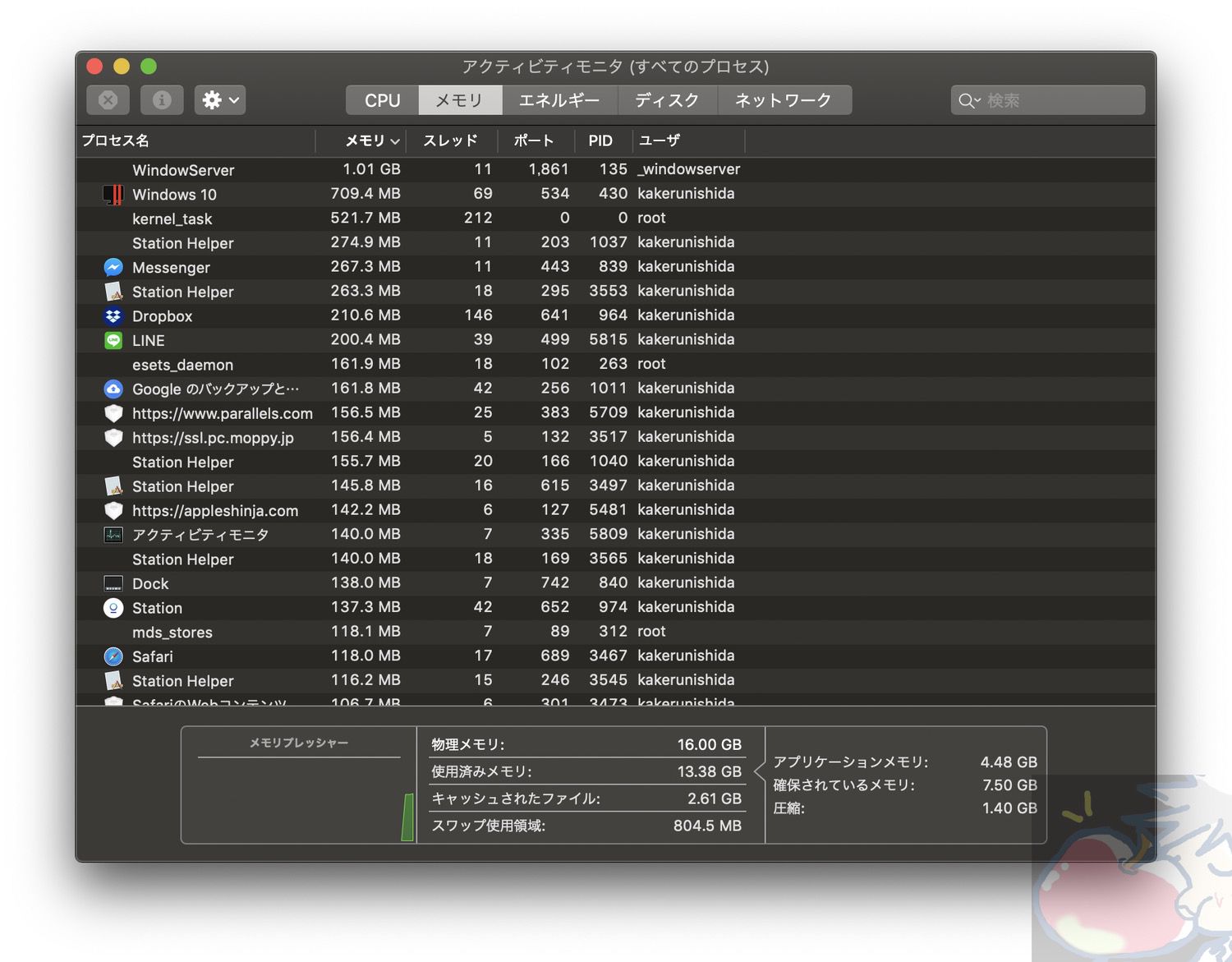Click the Dropbox process name

tap(163, 316)
